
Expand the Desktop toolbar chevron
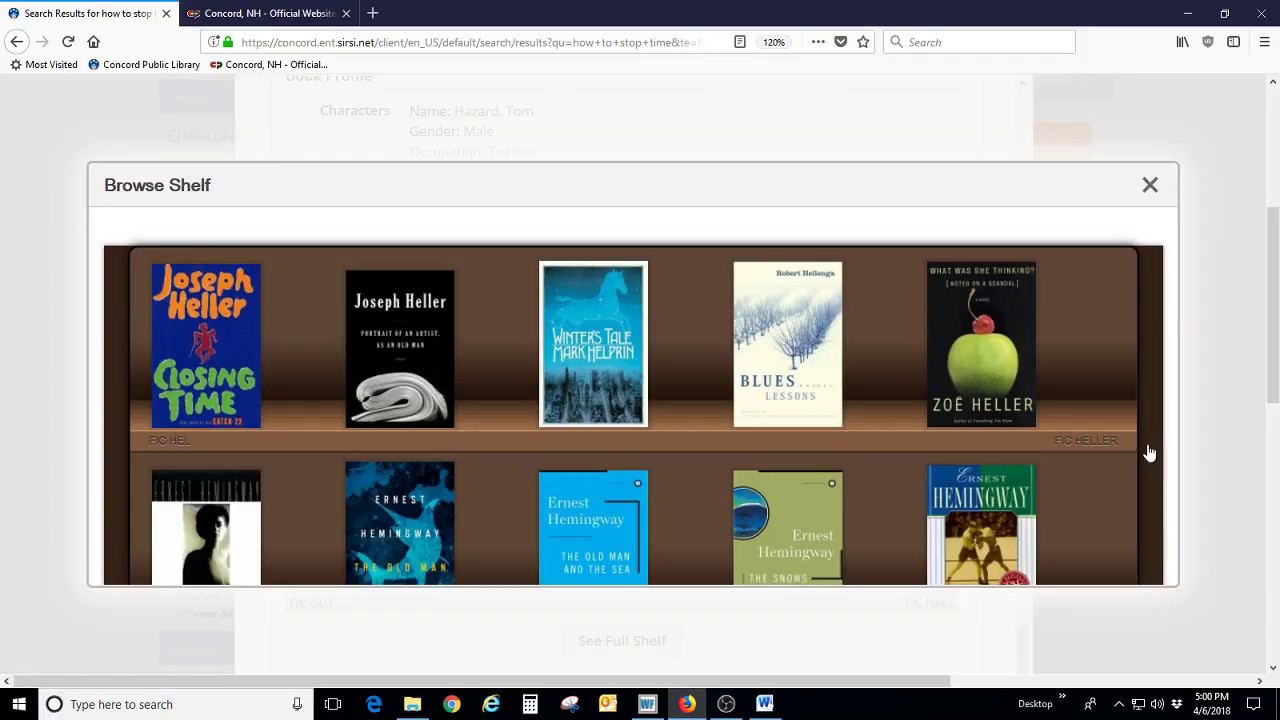[1062, 697]
